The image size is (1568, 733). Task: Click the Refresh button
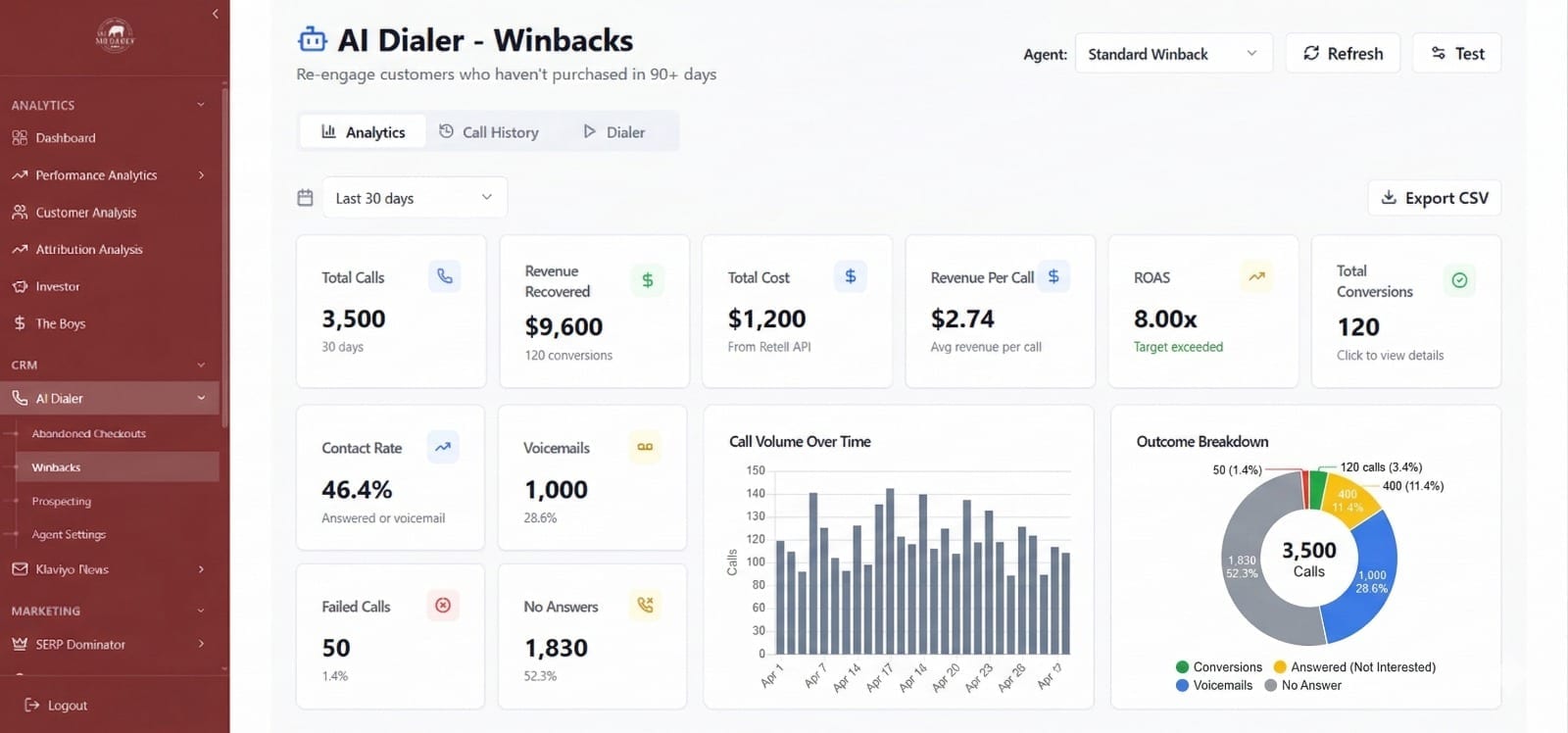coord(1342,54)
